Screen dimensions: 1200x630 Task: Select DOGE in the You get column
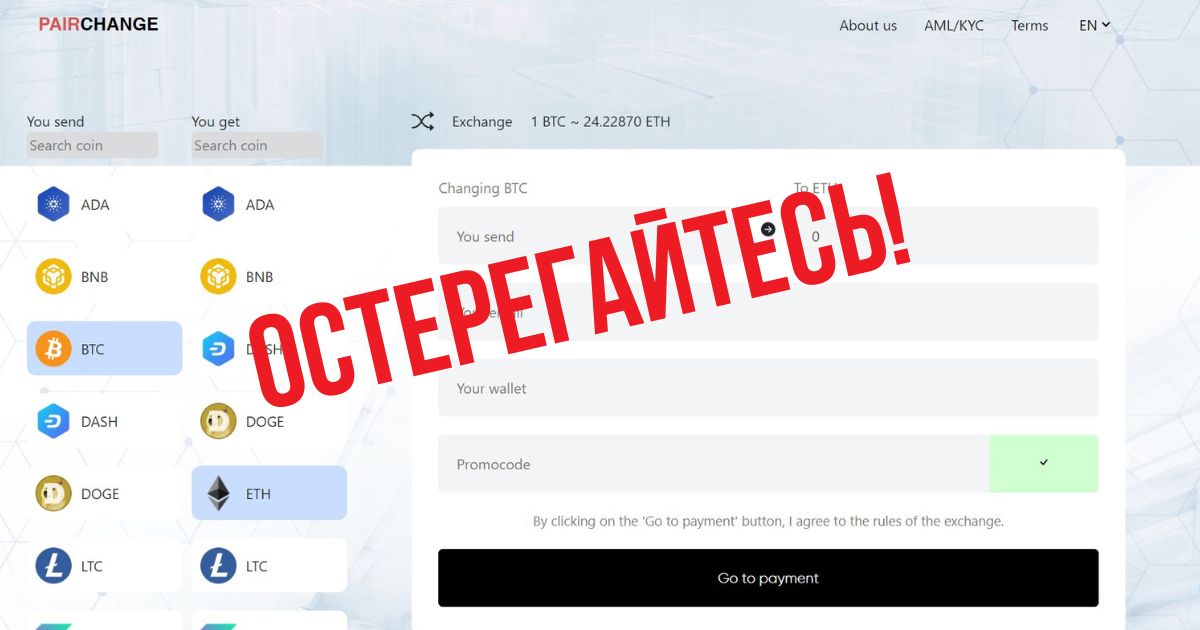[269, 421]
